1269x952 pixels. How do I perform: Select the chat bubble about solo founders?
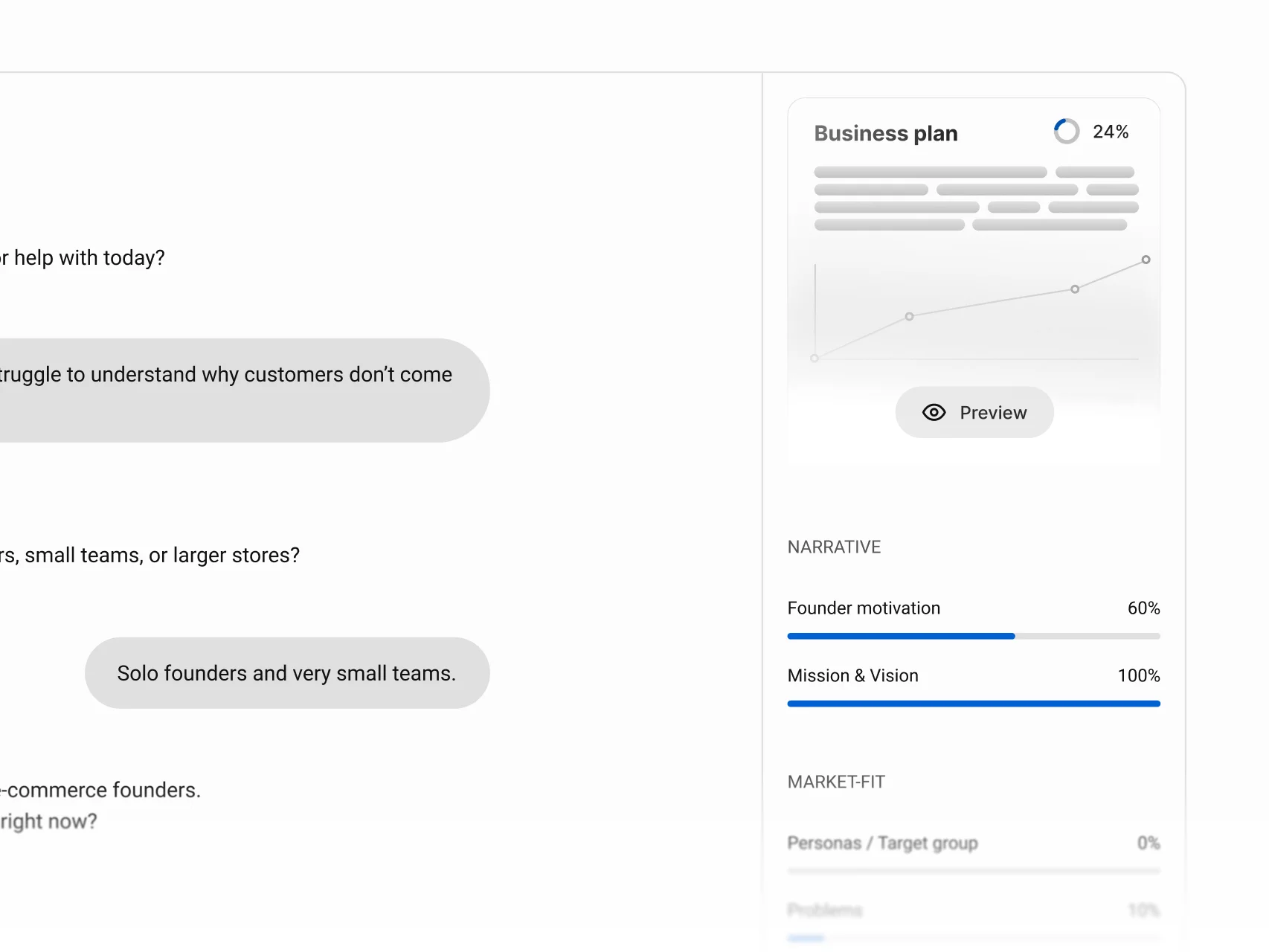coord(286,673)
